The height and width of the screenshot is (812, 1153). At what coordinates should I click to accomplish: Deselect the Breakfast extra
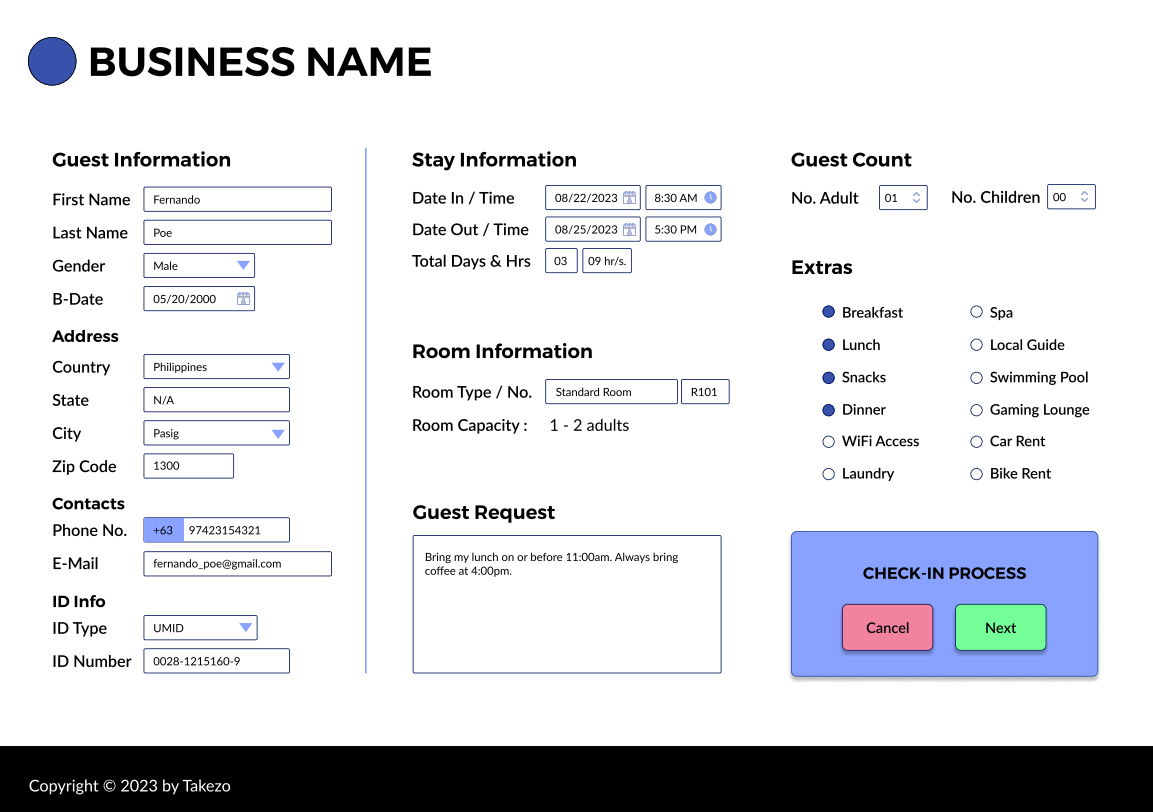[829, 312]
